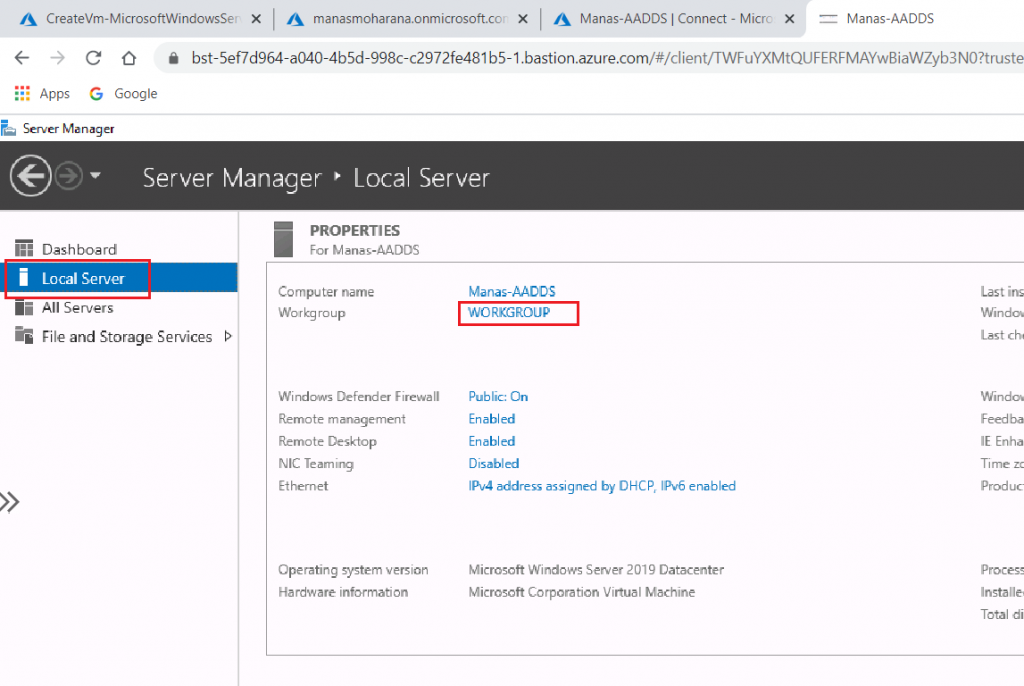Open the WORKGROUP link
Image resolution: width=1024 pixels, height=686 pixels.
509,313
